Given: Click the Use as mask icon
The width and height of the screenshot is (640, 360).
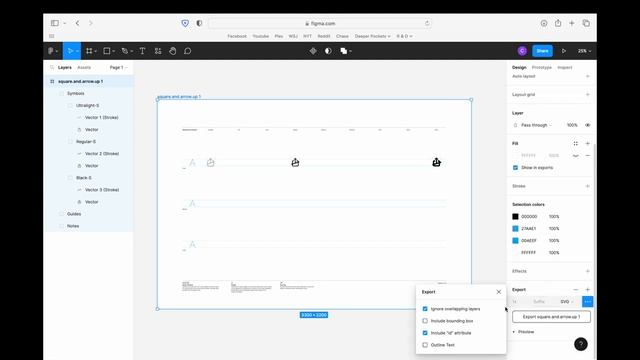Looking at the screenshot, I should (328, 51).
